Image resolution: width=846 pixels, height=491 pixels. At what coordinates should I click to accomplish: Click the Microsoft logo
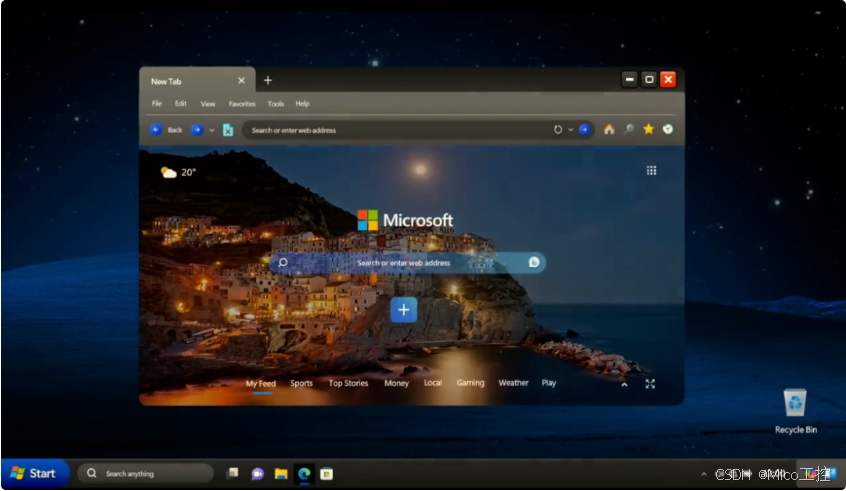click(405, 220)
